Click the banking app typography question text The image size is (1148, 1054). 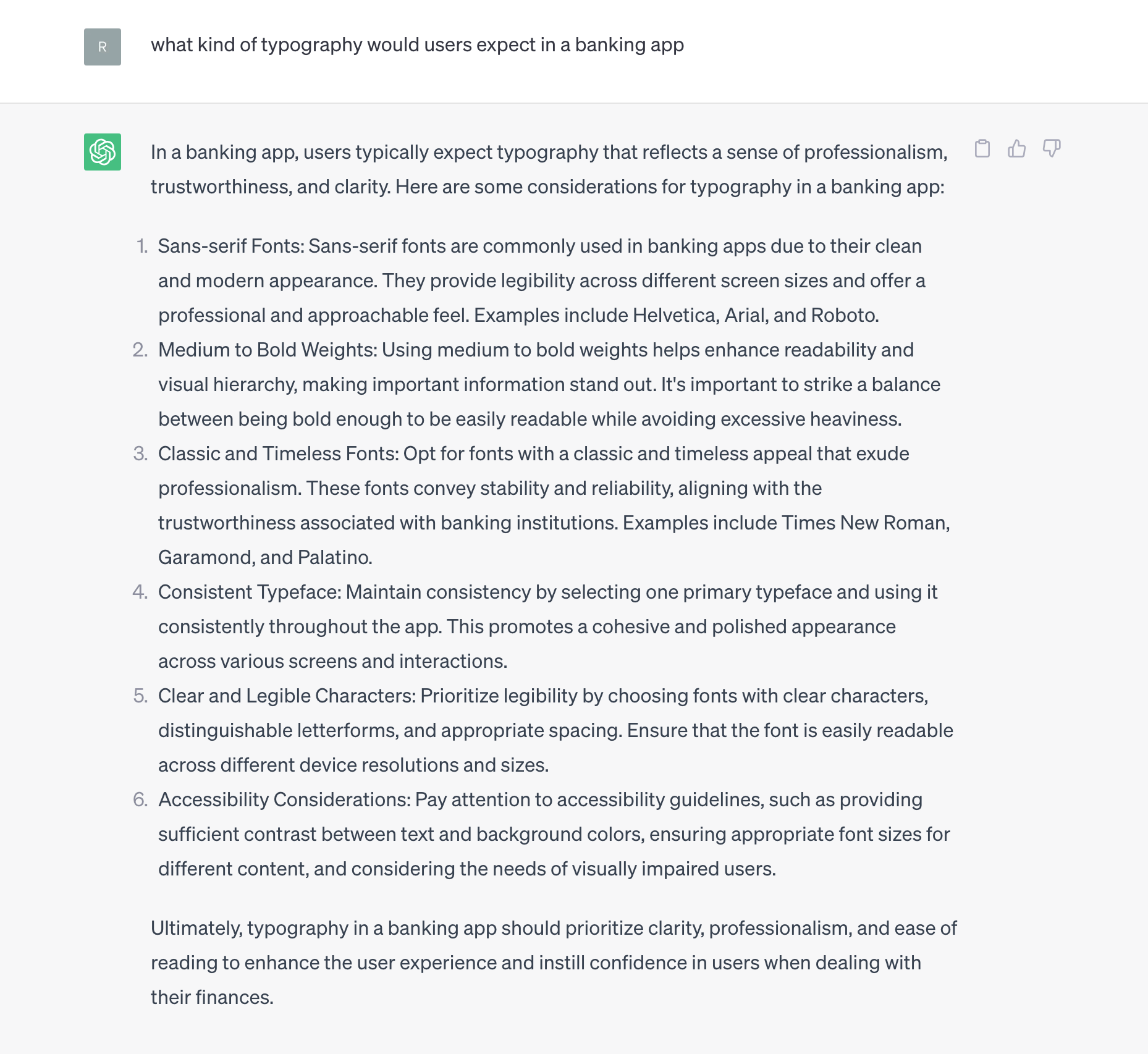coord(418,44)
